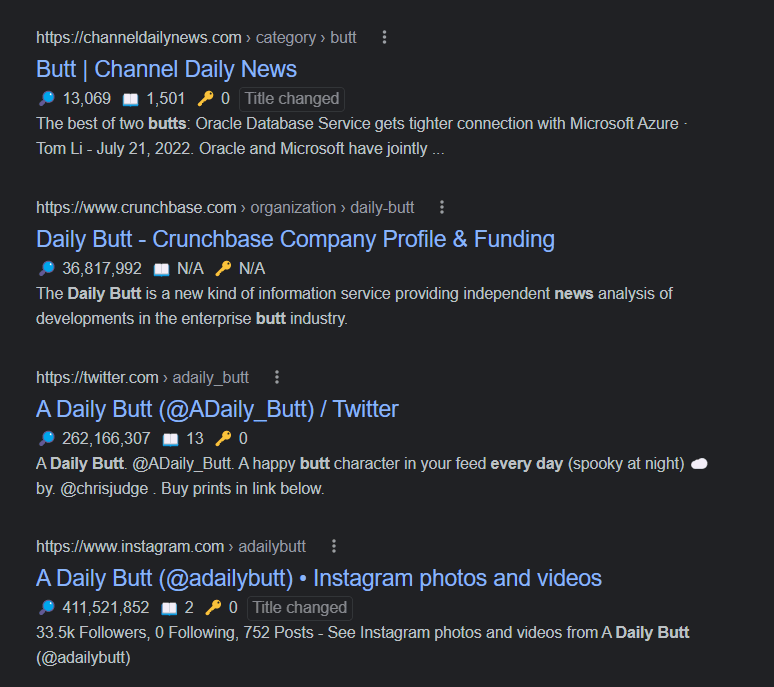Screen dimensions: 774x687
Task: Click key icon in Crunchbase result metrics
Action: pyautogui.click(x=223, y=268)
